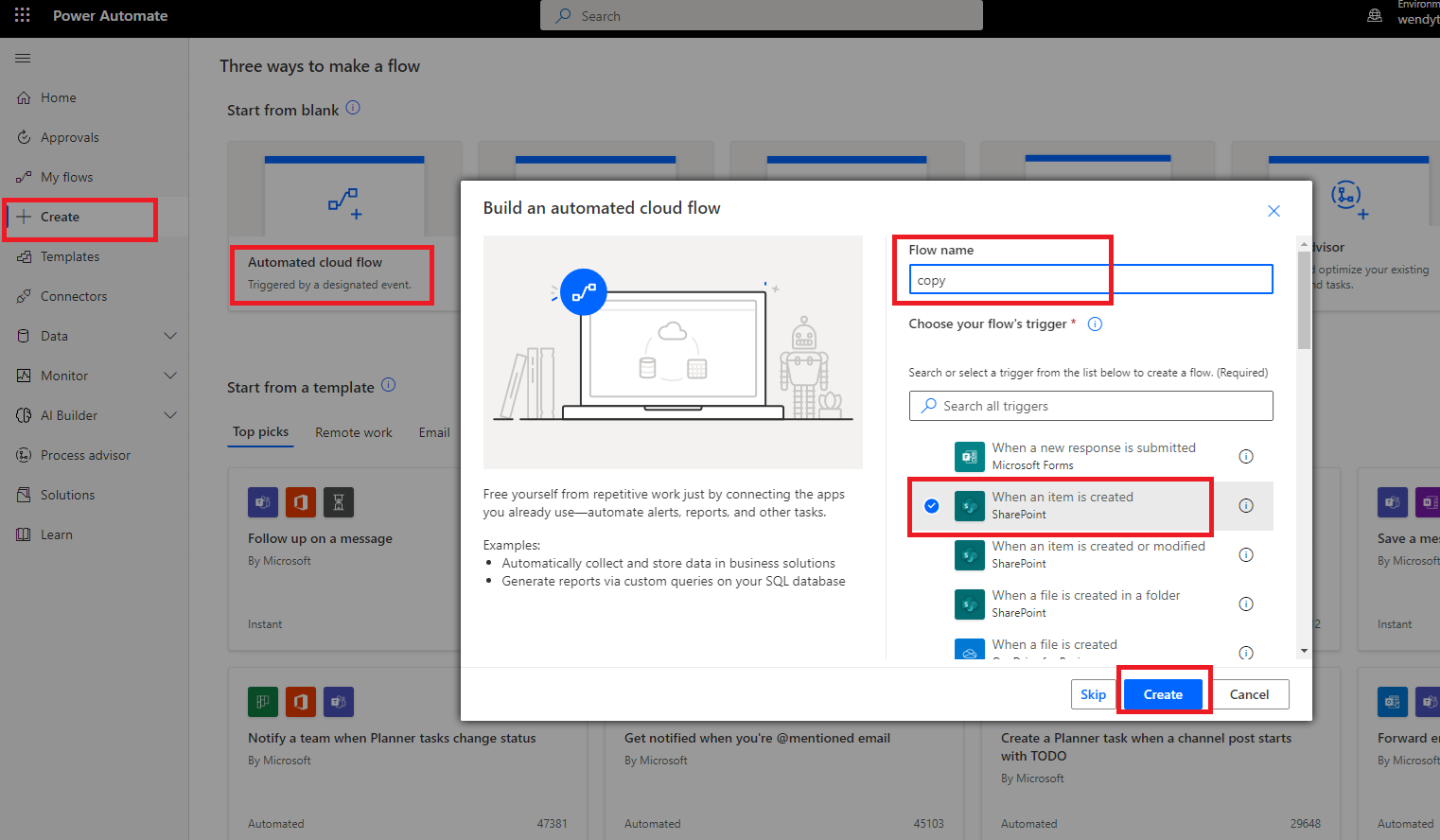This screenshot has width=1440, height=840.
Task: Click the AI Builder sidebar icon
Action: point(24,415)
